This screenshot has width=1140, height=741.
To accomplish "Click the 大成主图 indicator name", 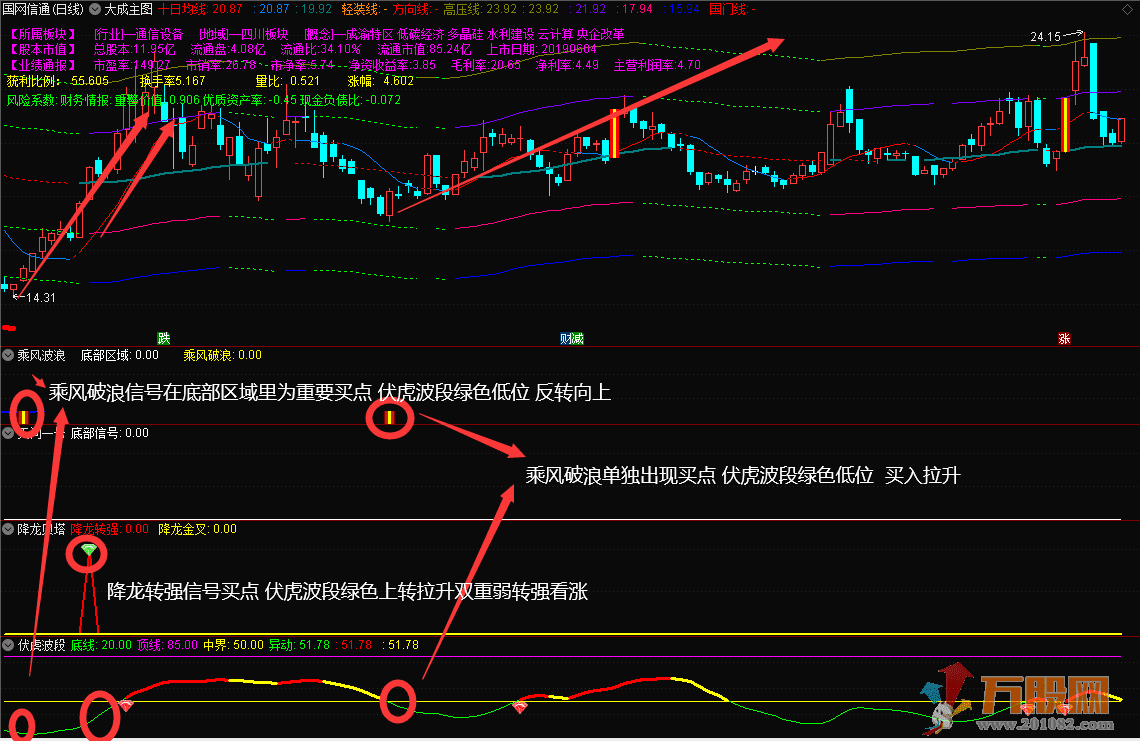I will pos(129,9).
